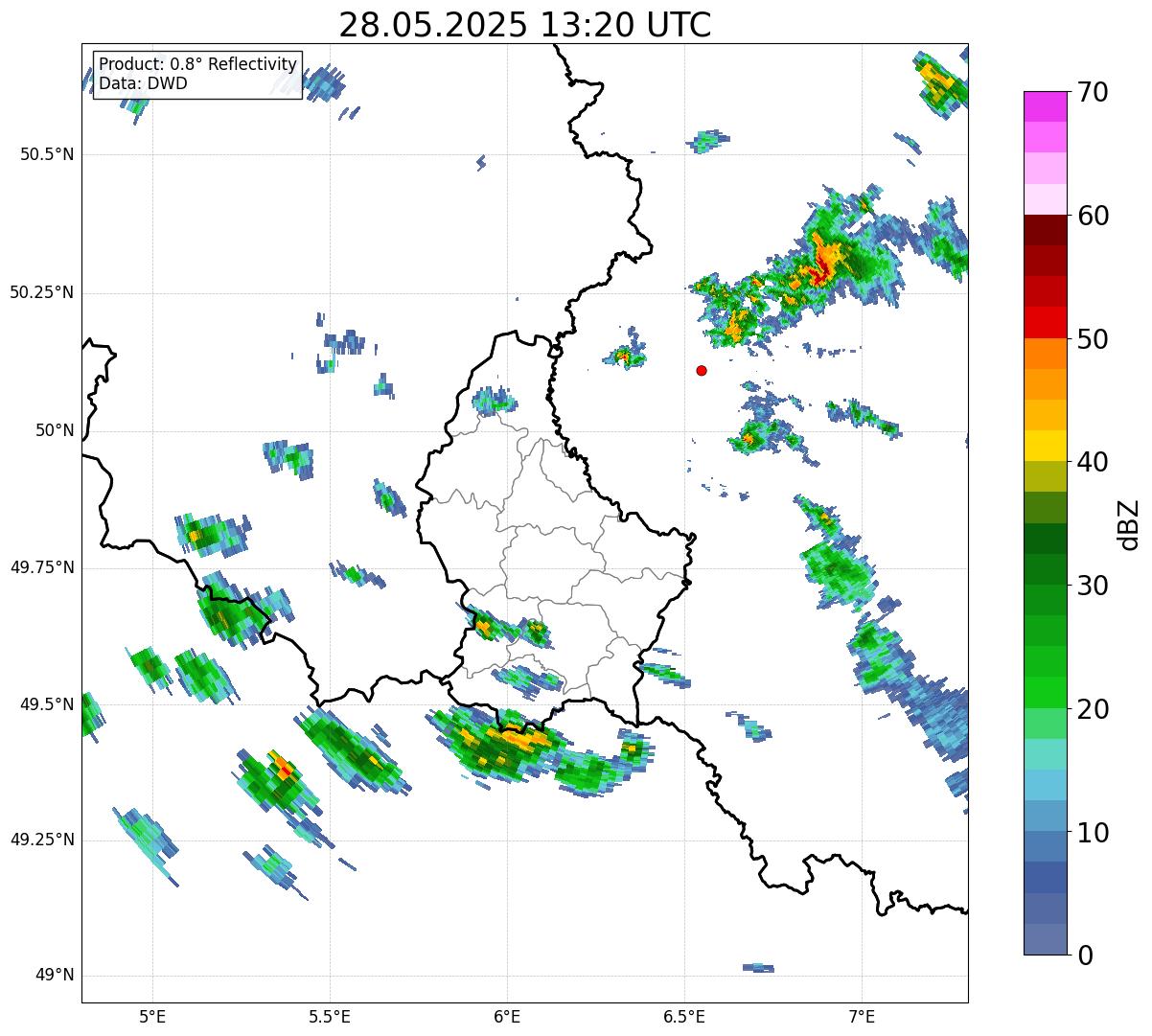Click the latitude label 50.25°N
1152x1036 pixels.
pyautogui.click(x=42, y=292)
